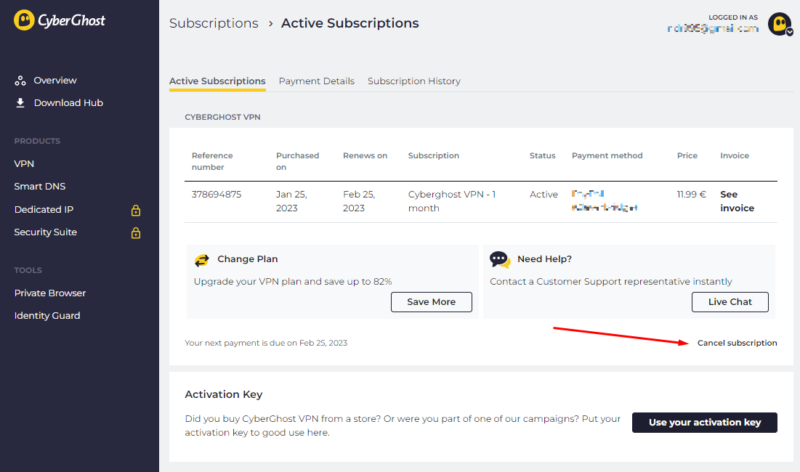This screenshot has height=472, width=800.
Task: Click the purchase date Jan 25, 2023
Action: pyautogui.click(x=292, y=201)
